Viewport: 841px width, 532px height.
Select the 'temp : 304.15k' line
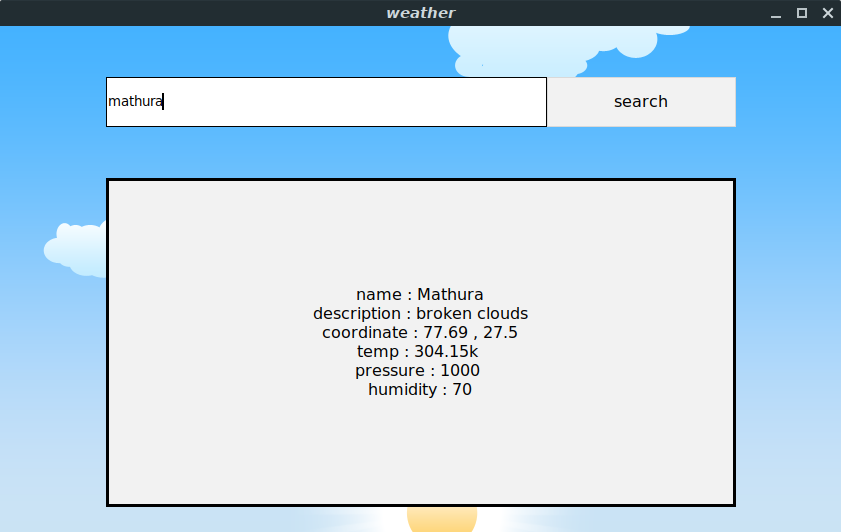point(417,352)
